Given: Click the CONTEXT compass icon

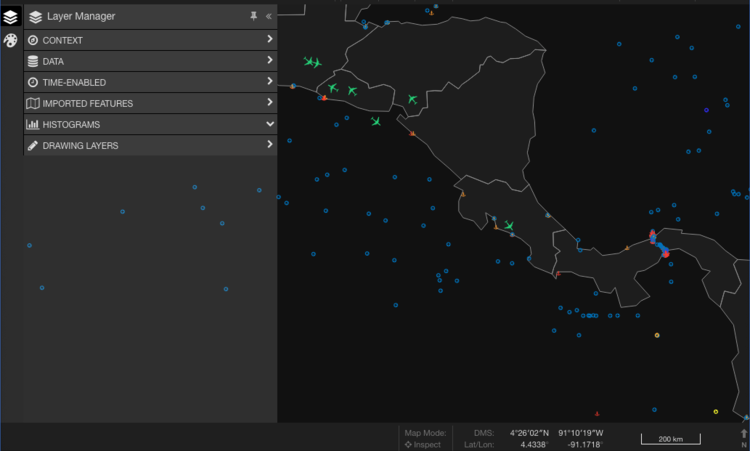Looking at the screenshot, I should click(33, 40).
